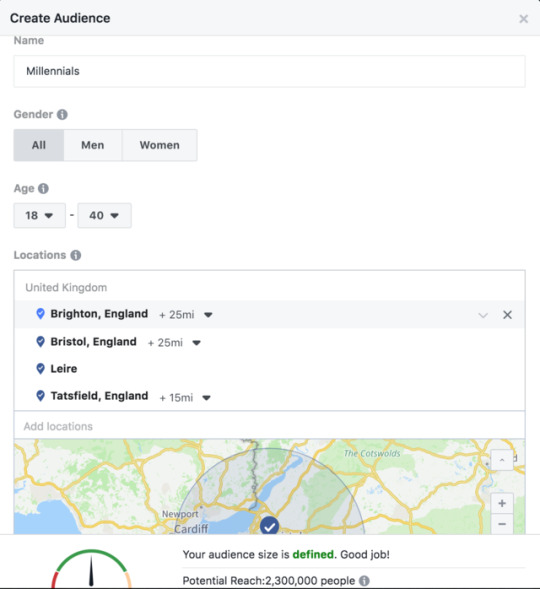The image size is (540, 589).
Task: Zoom out on the map
Action: [502, 524]
